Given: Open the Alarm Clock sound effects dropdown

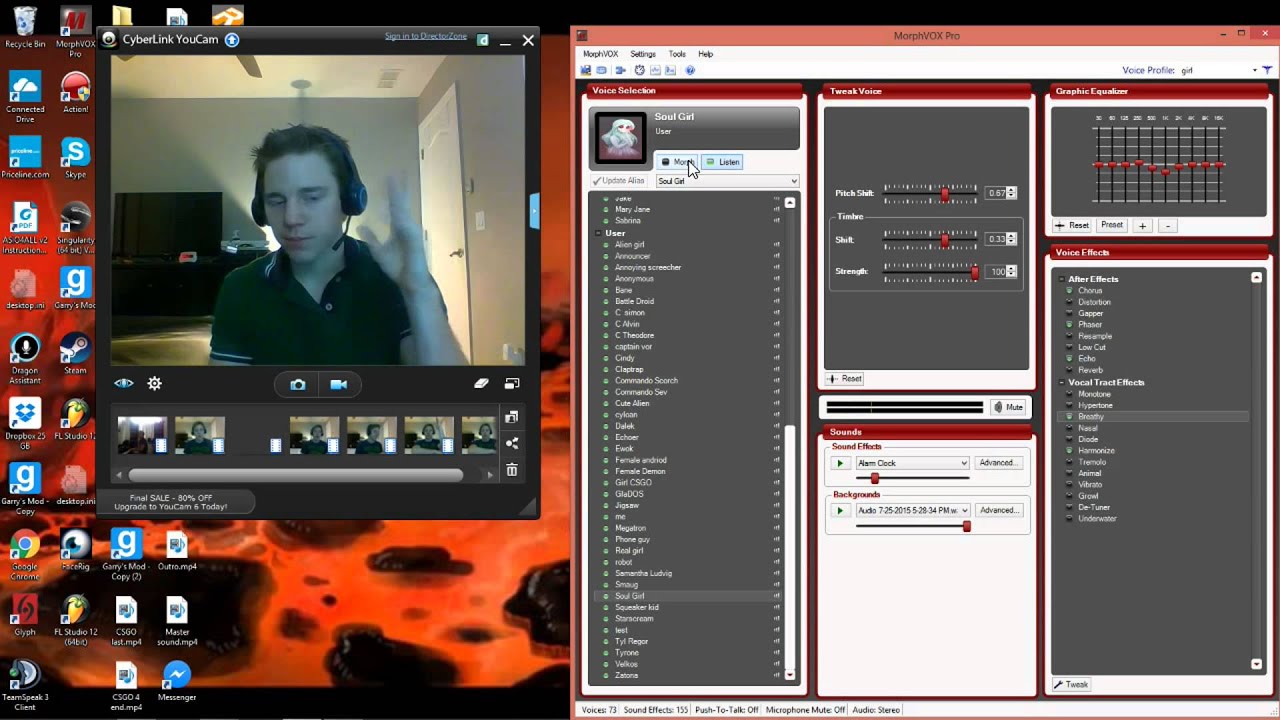Looking at the screenshot, I should (912, 463).
